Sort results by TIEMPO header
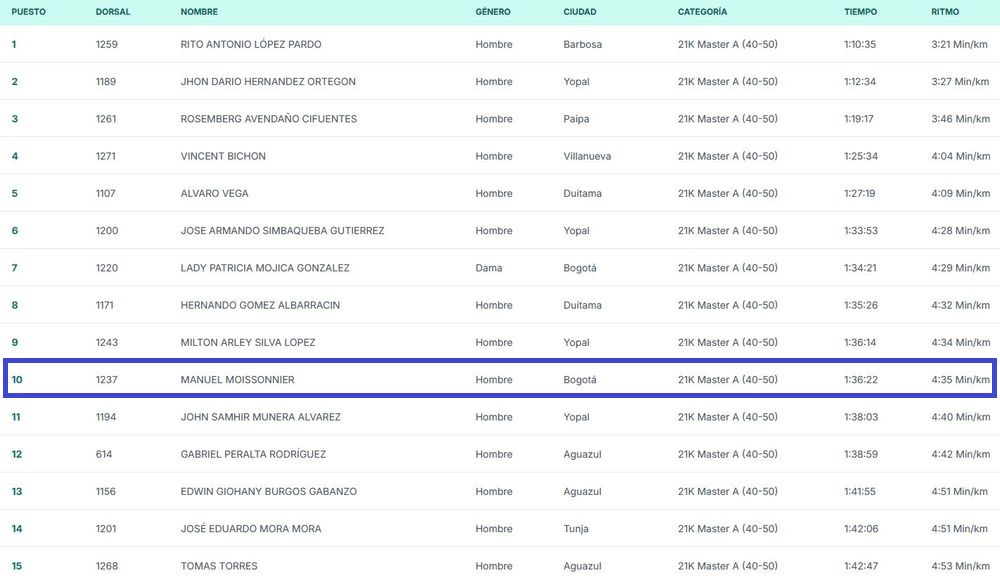The width and height of the screenshot is (1000, 580). coord(860,12)
